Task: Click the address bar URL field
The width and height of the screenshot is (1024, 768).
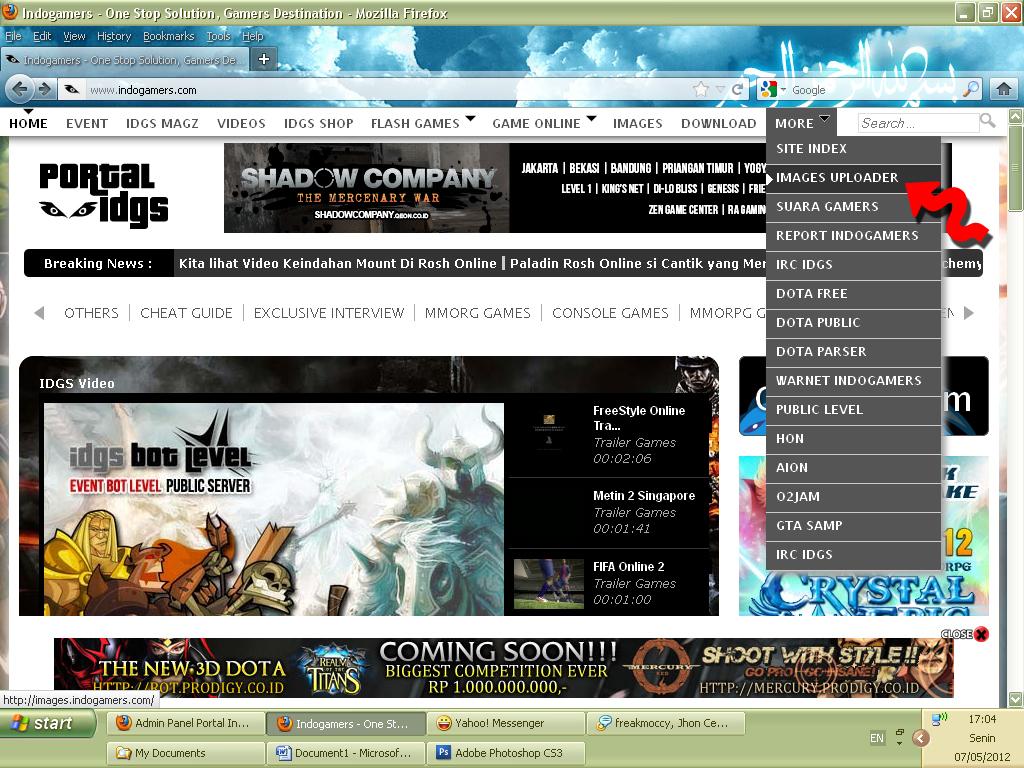Action: pos(389,89)
